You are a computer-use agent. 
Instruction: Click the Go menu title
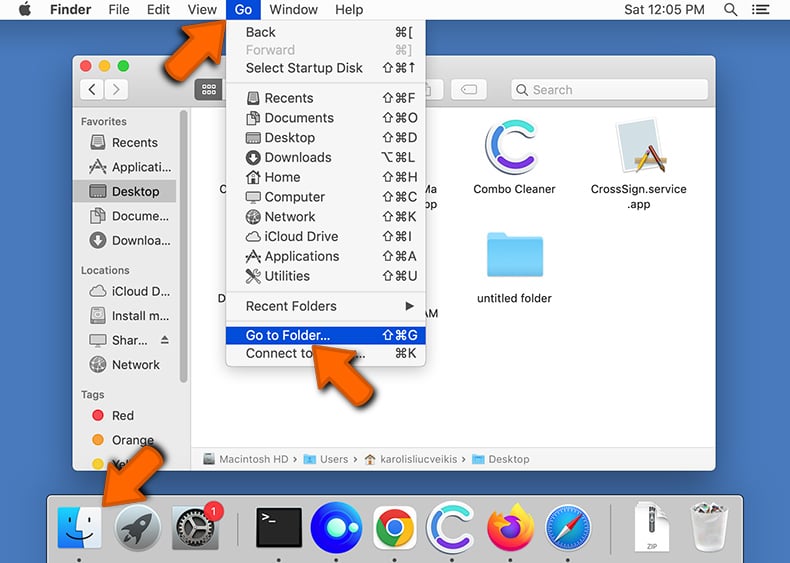(x=243, y=10)
